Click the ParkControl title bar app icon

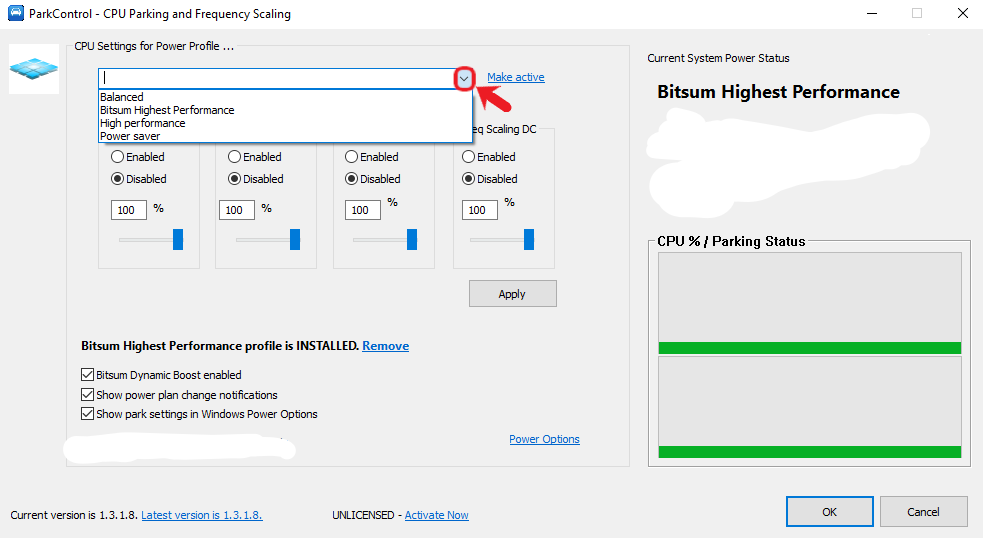click(x=16, y=13)
